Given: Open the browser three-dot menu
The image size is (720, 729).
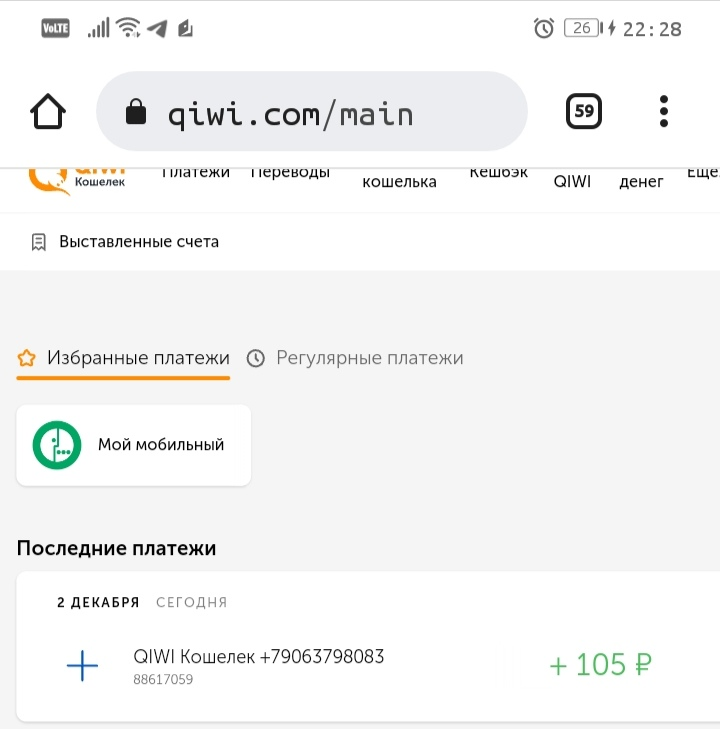Looking at the screenshot, I should click(664, 111).
